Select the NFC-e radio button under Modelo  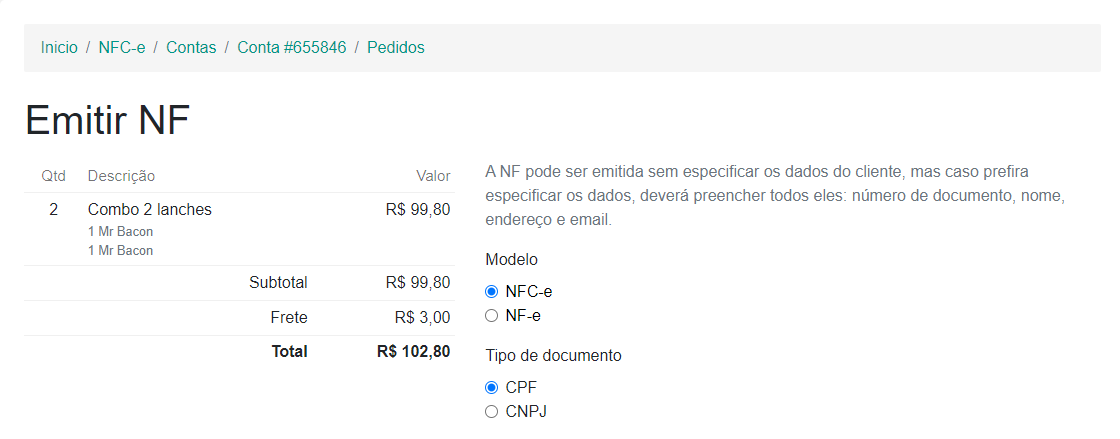(491, 292)
